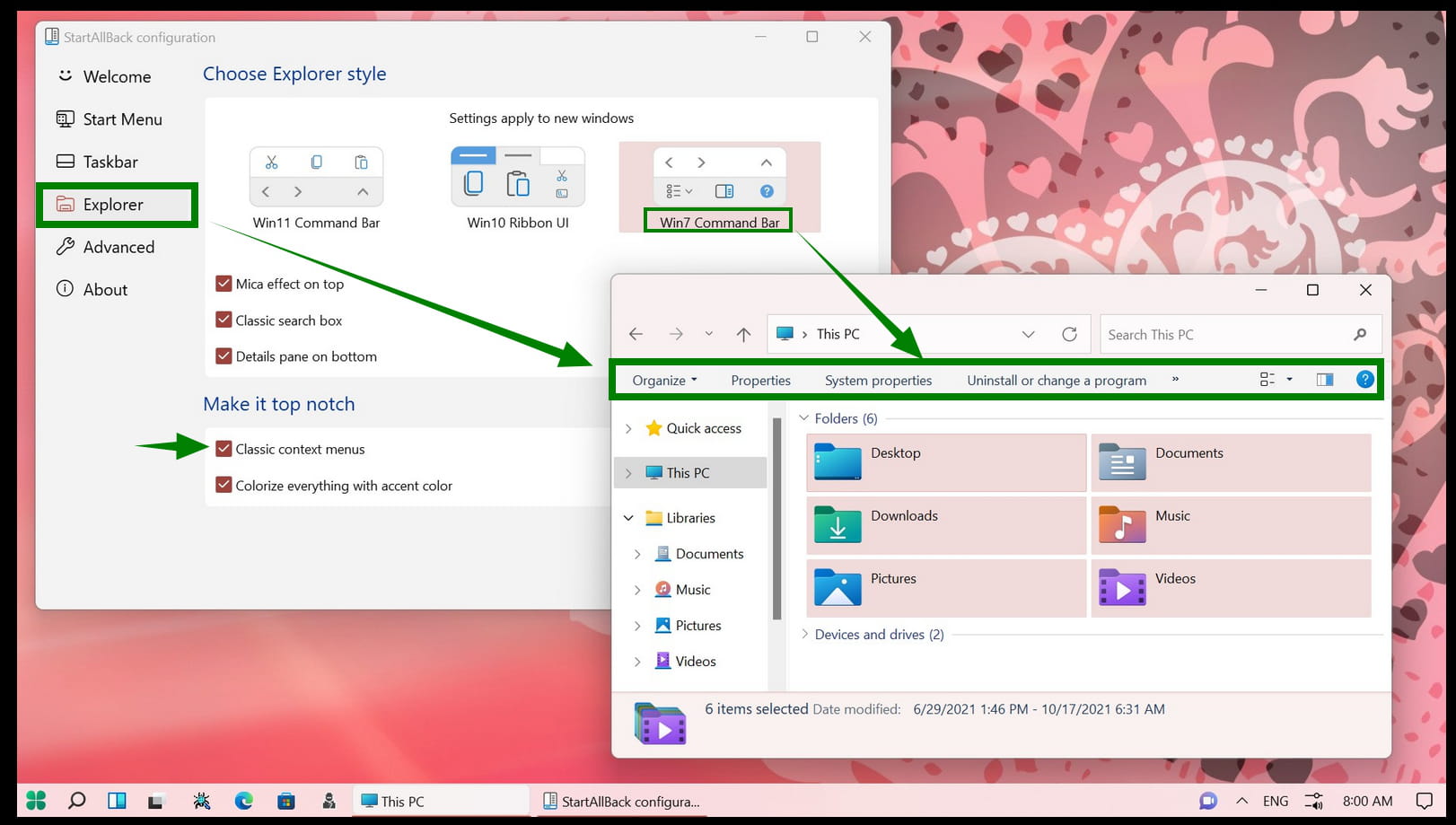The width and height of the screenshot is (1456, 825).
Task: Collapse the Libraries tree node
Action: 628,518
